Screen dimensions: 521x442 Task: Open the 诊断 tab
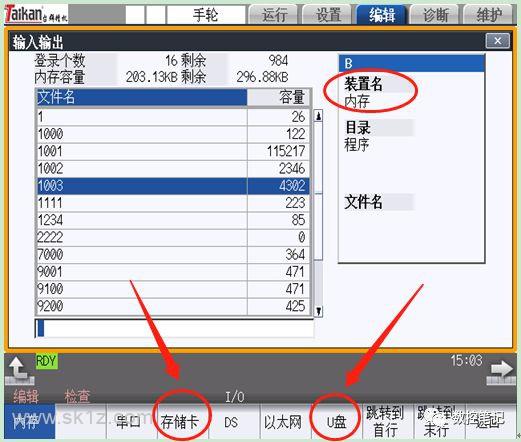coord(435,15)
